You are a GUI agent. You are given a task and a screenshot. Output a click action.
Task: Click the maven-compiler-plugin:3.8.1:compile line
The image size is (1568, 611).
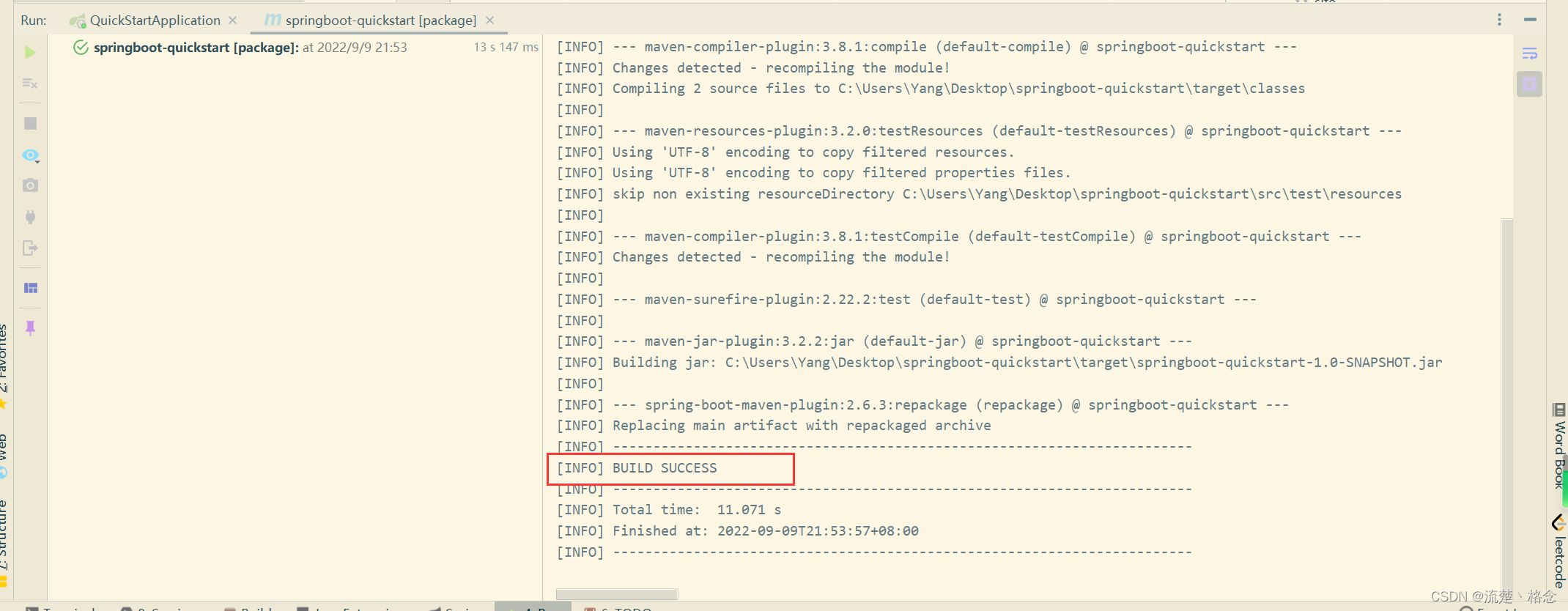pyautogui.click(x=927, y=47)
